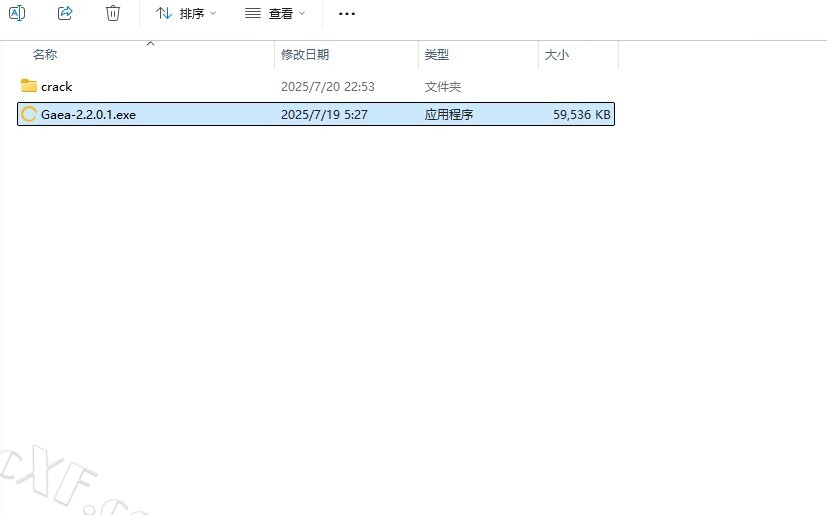Click the date 2025/7/20 22:53

[x=328, y=87]
